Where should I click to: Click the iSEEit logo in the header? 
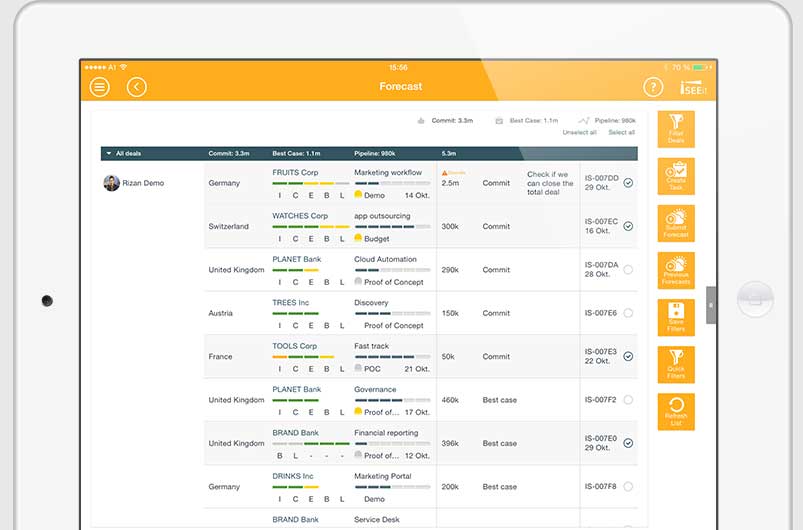(x=693, y=88)
